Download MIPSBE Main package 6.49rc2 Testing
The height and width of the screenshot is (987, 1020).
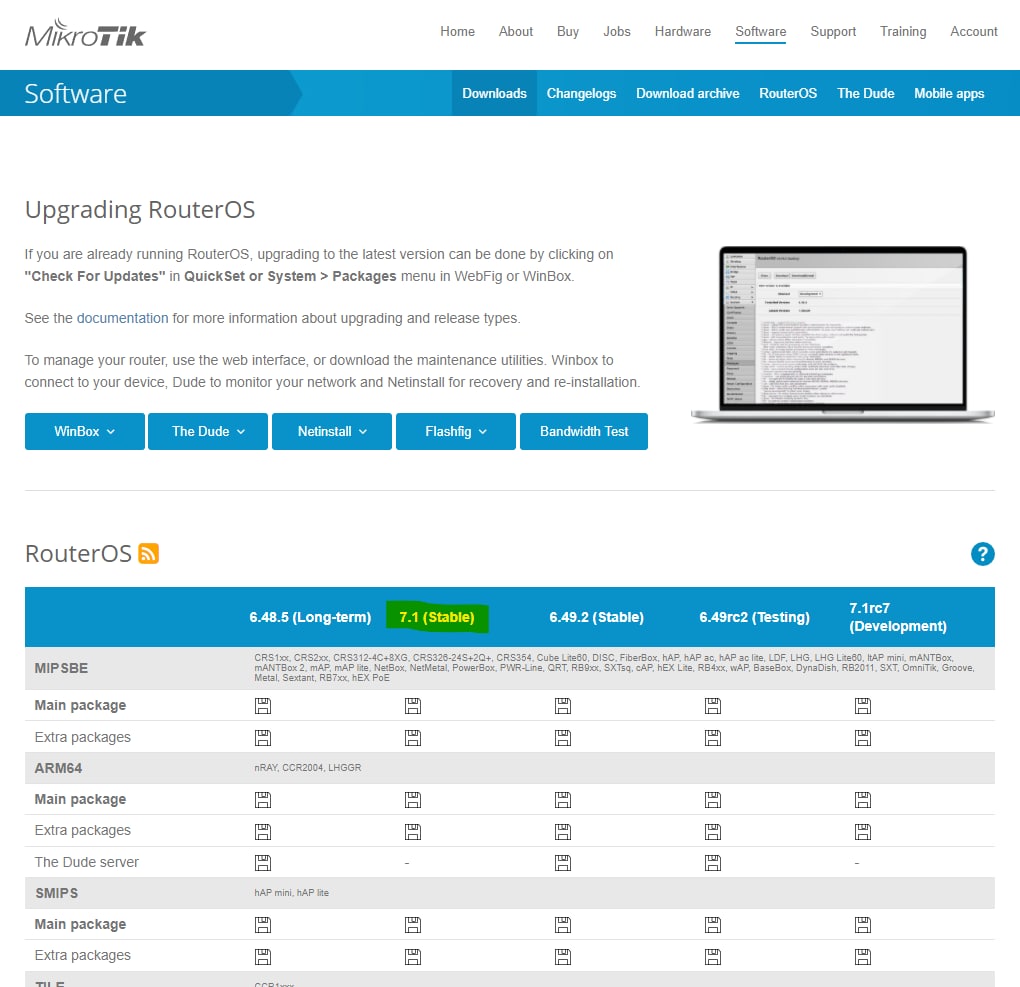point(713,706)
